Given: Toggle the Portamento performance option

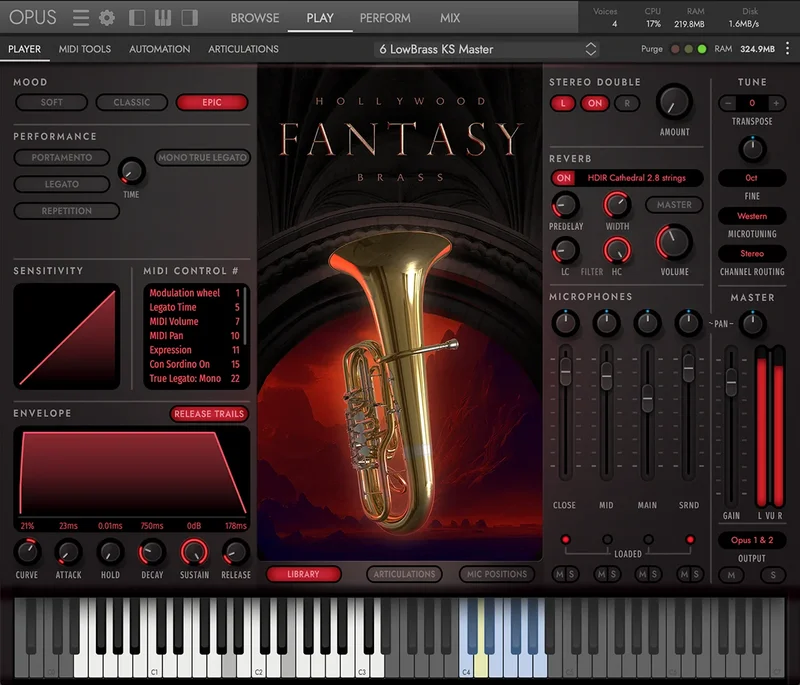Looking at the screenshot, I should click(62, 157).
